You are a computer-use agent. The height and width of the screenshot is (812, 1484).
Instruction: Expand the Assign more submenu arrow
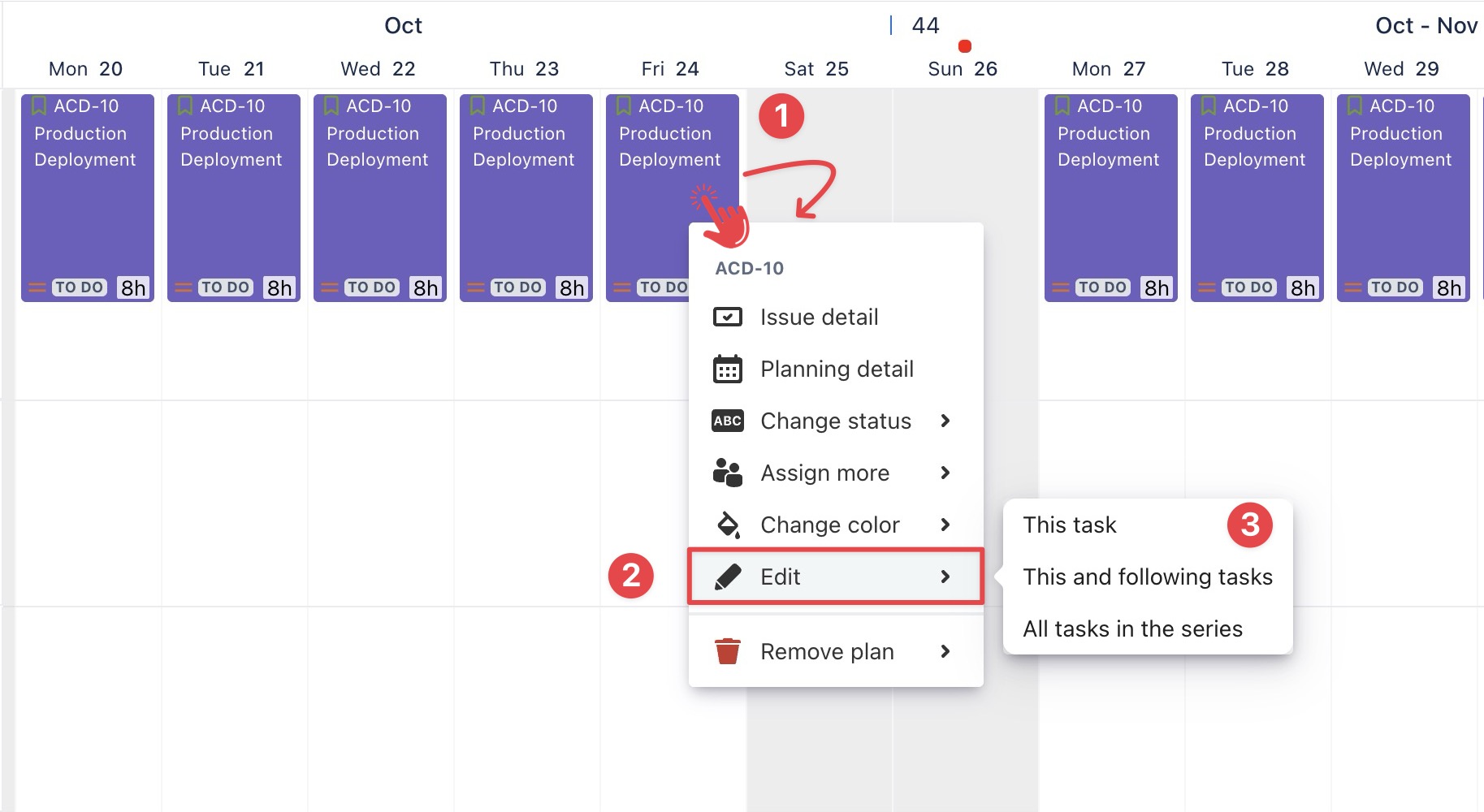[x=945, y=473]
